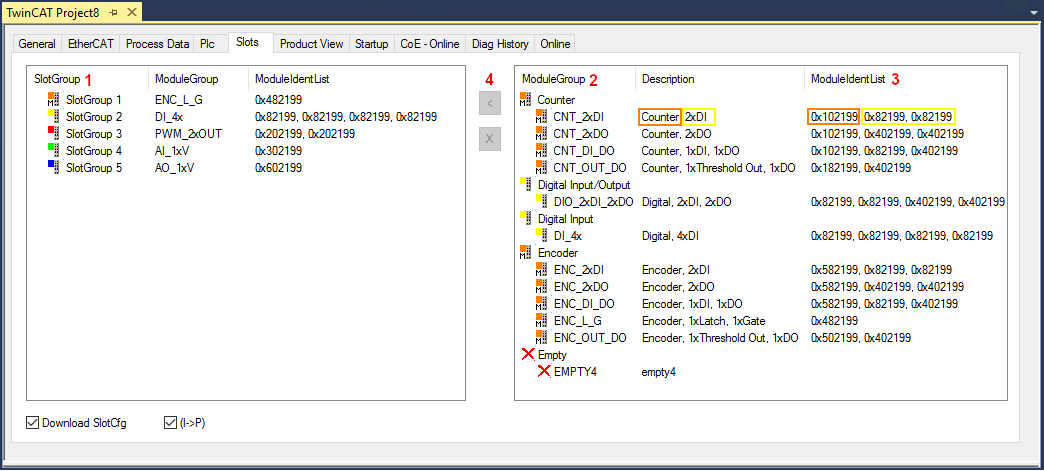Click the SlotGroup 3 red module icon
Image resolution: width=1044 pixels, height=471 pixels.
53,134
